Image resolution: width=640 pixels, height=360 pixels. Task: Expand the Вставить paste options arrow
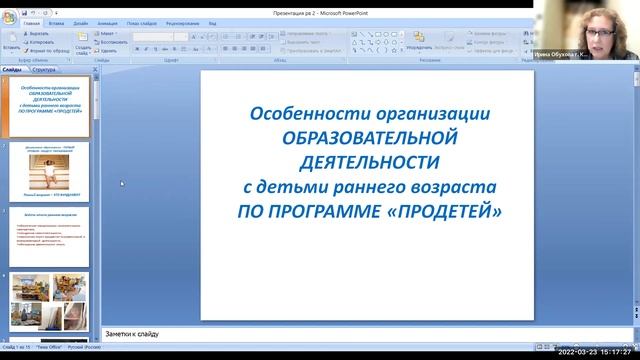tap(11, 53)
